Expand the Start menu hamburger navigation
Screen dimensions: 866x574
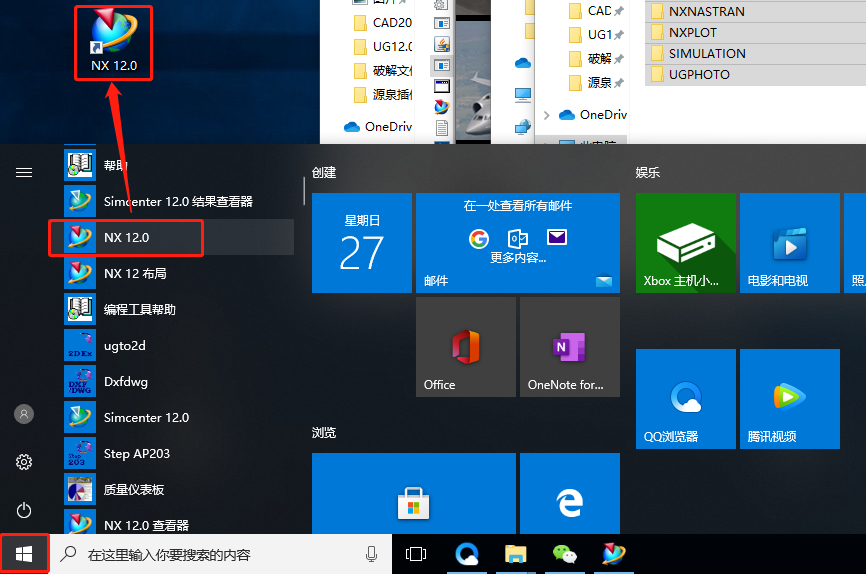24,173
